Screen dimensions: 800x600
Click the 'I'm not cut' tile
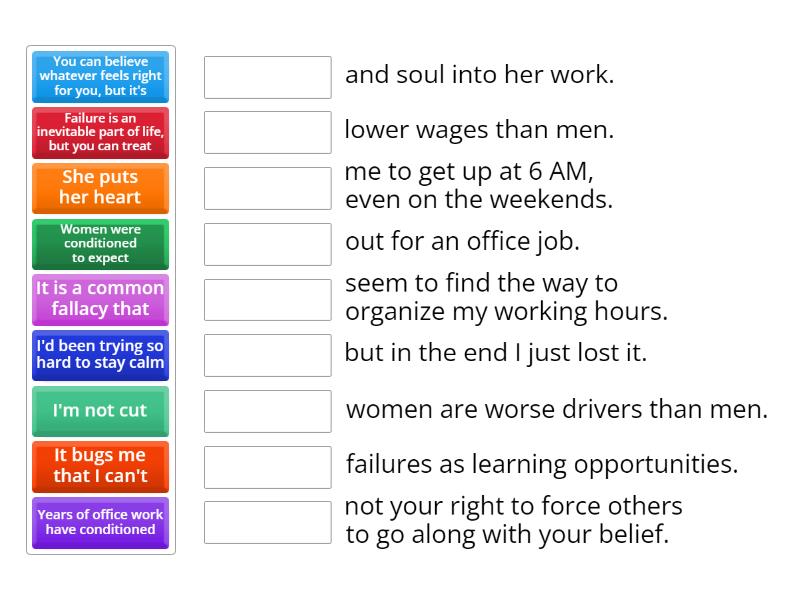click(99, 411)
